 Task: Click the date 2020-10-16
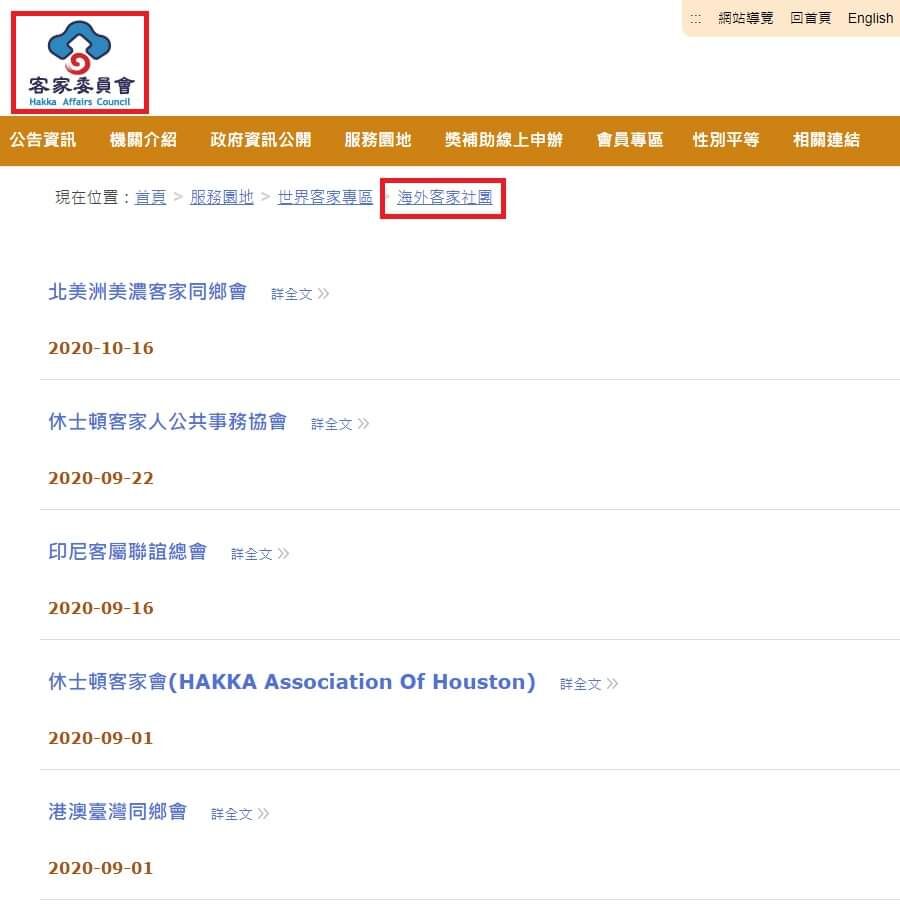pos(101,348)
